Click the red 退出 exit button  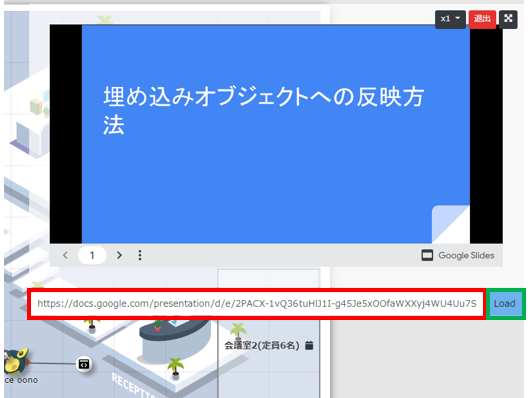482,19
